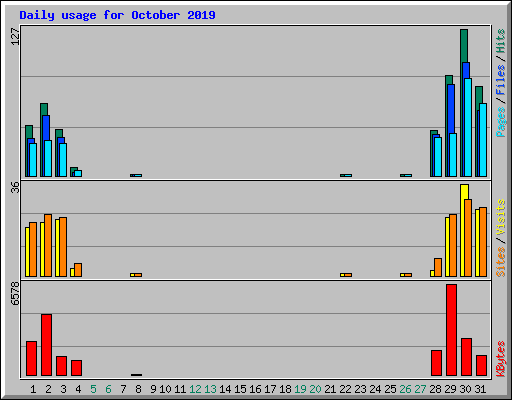Select the "6578" maximum value on KBytes axis

(15, 293)
